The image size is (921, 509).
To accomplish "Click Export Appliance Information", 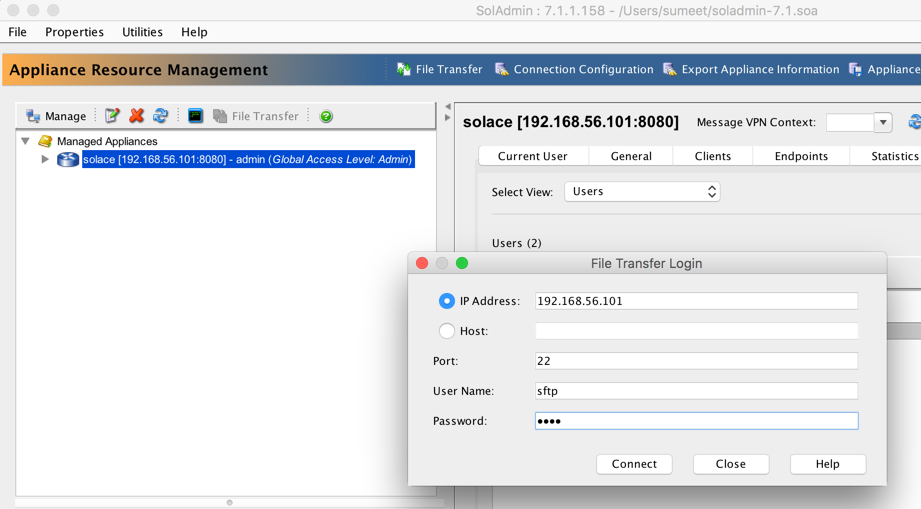I will [x=751, y=69].
